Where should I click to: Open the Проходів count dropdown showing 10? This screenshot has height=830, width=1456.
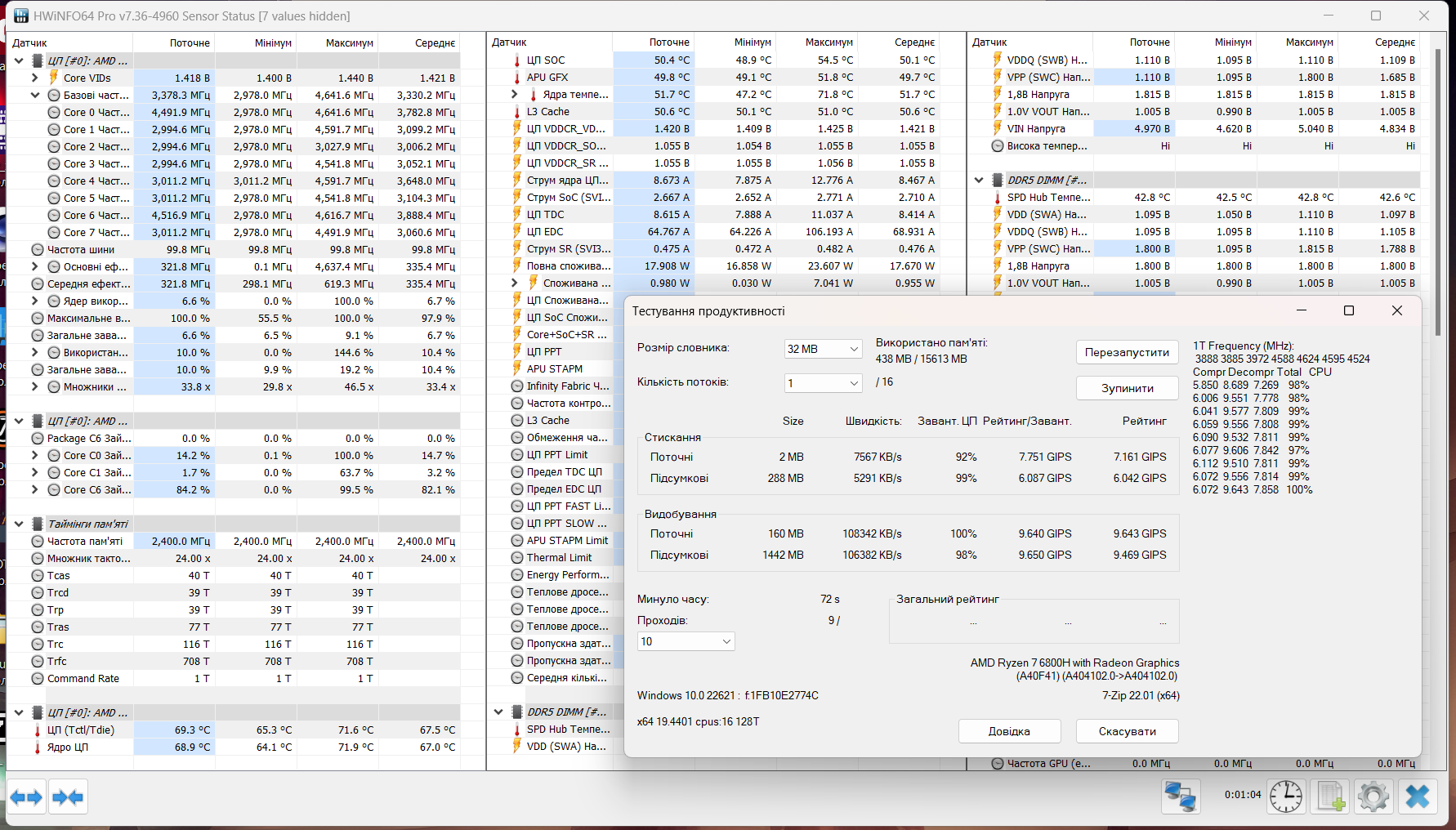[686, 641]
